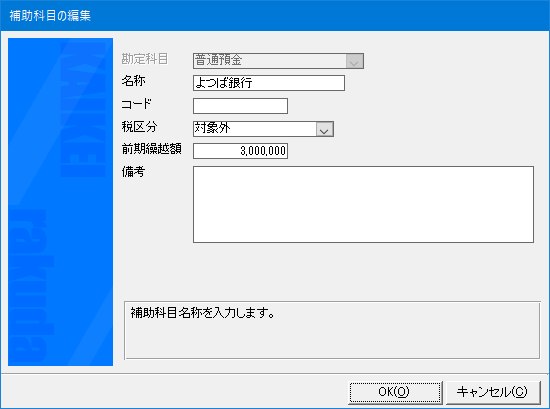
Task: Click the rakuda logo text on blue banner
Action: 32,286
